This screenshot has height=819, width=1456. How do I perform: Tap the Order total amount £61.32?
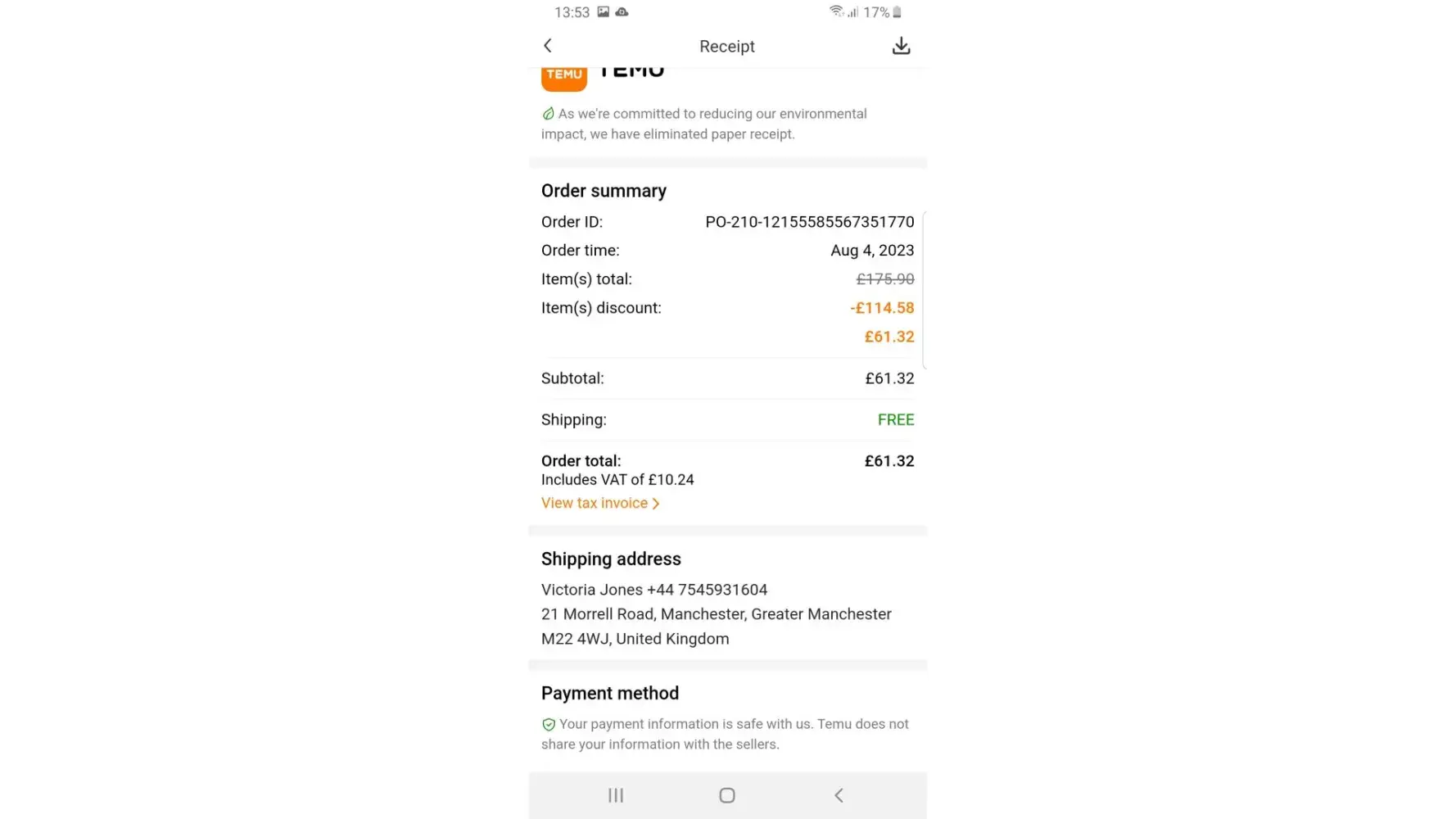[889, 461]
